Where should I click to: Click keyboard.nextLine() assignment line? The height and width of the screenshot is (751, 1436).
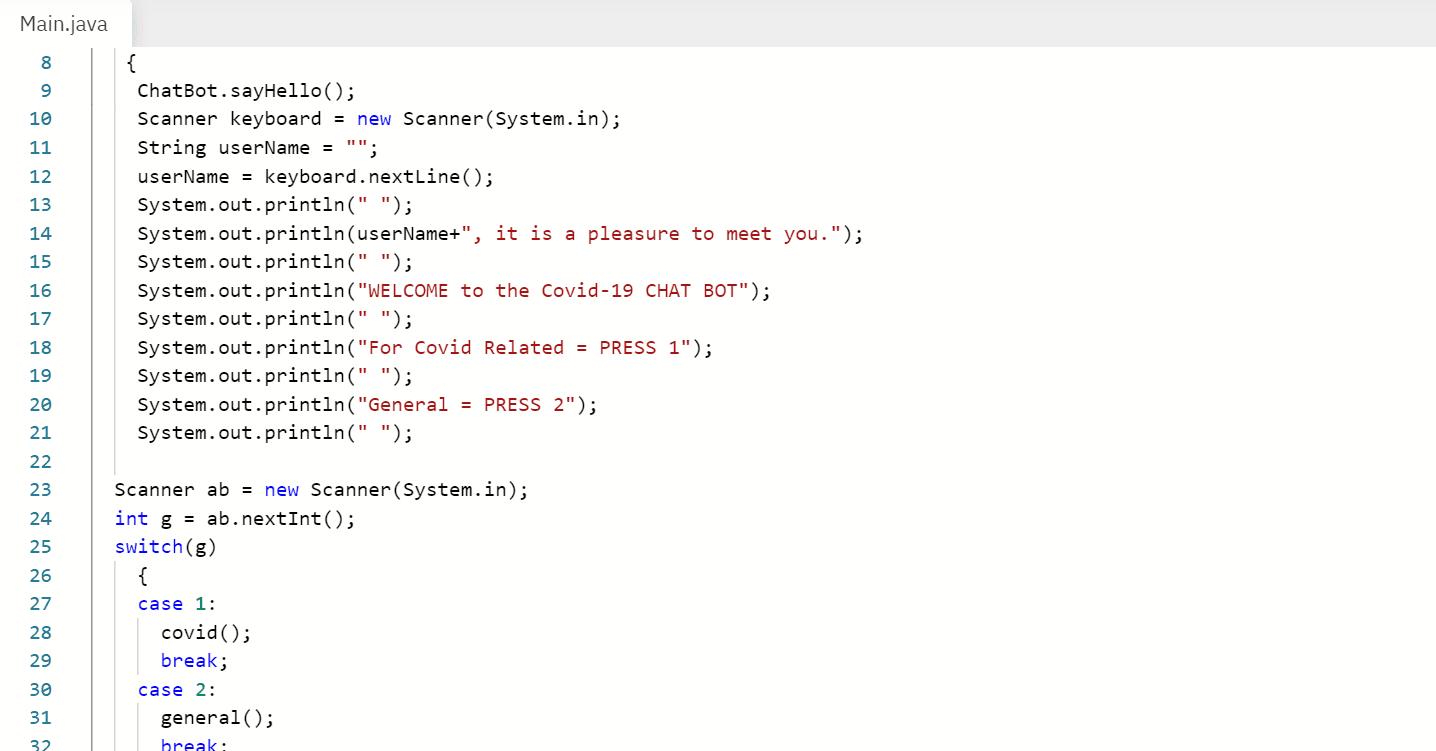point(315,177)
